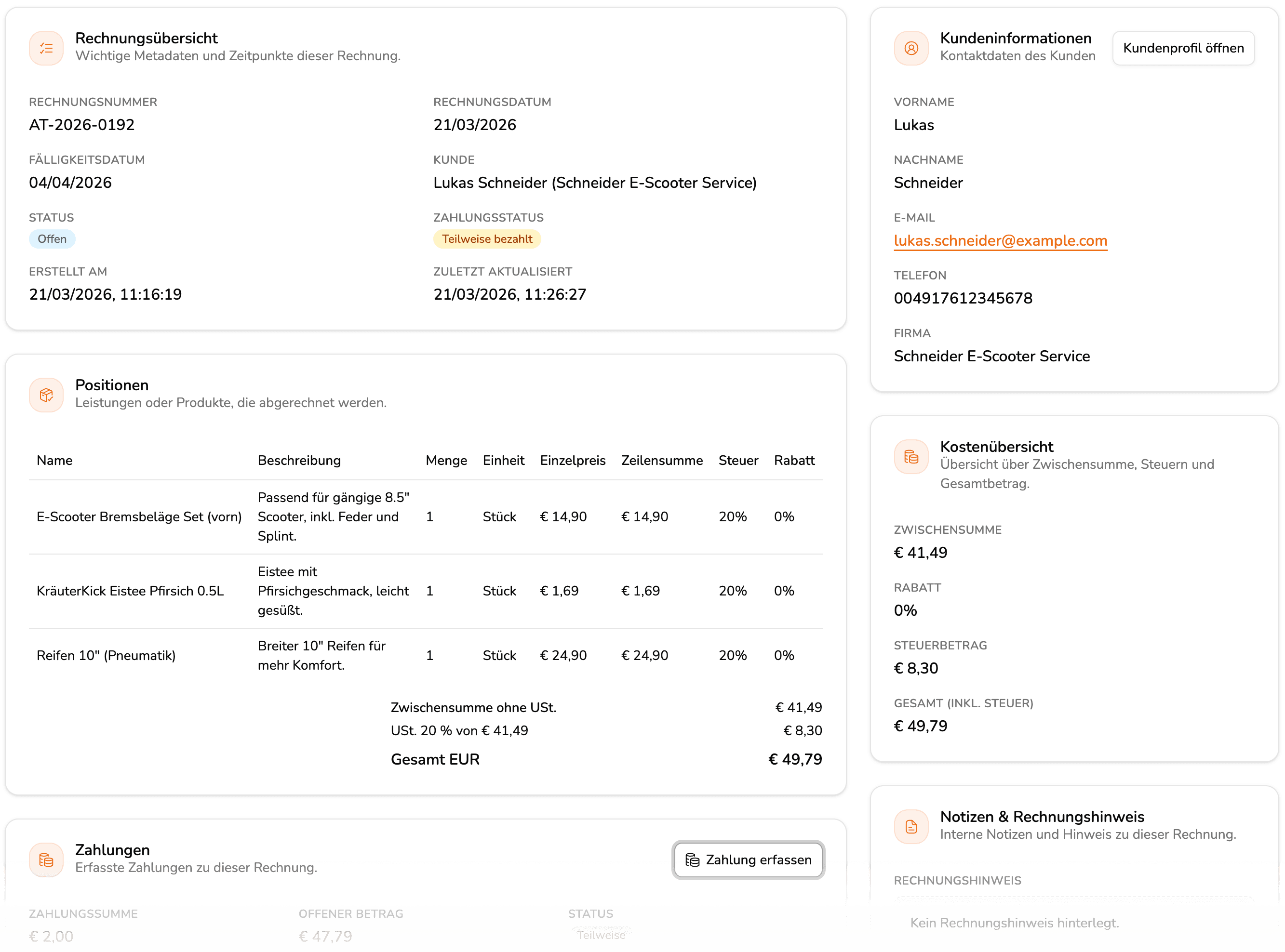Select the KräuterKick Eistee Pfirsich 0.5L row name

click(130, 591)
